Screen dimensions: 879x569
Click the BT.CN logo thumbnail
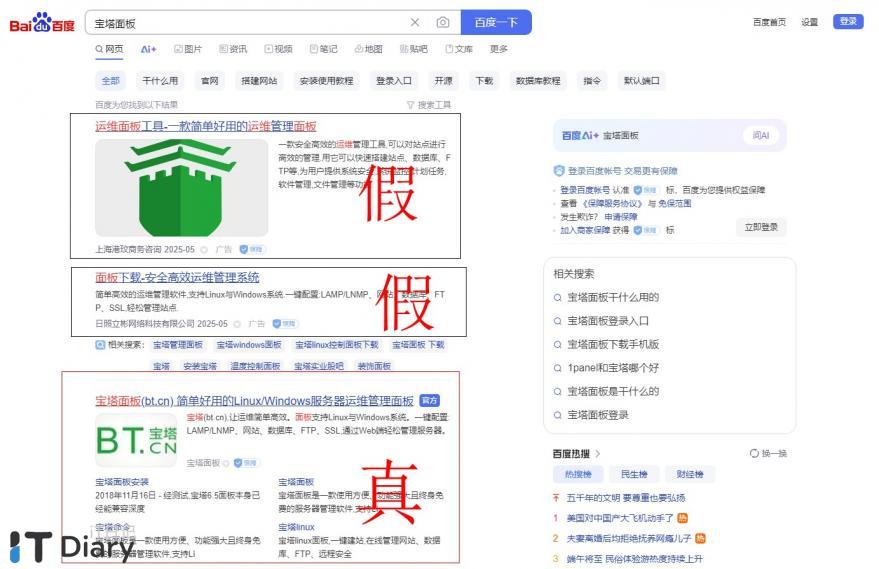(x=136, y=440)
